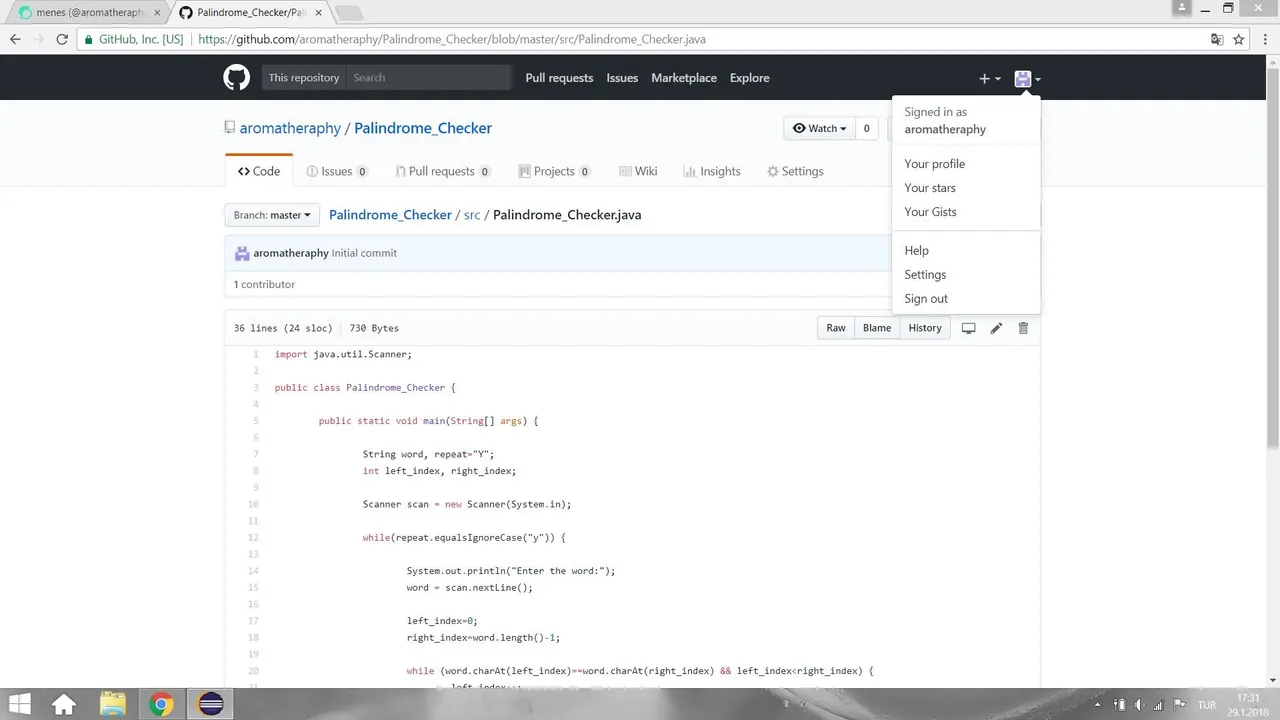Edit this file with the pencil icon
Image resolution: width=1280 pixels, height=720 pixels.
(x=996, y=328)
